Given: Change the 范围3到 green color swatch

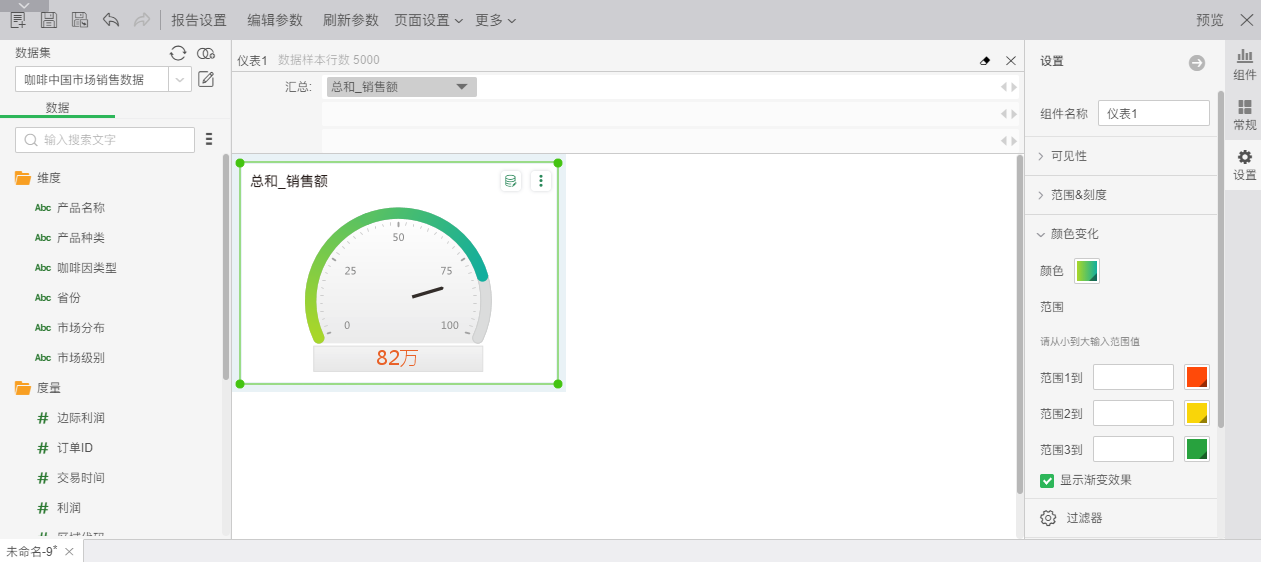Looking at the screenshot, I should 1197,449.
